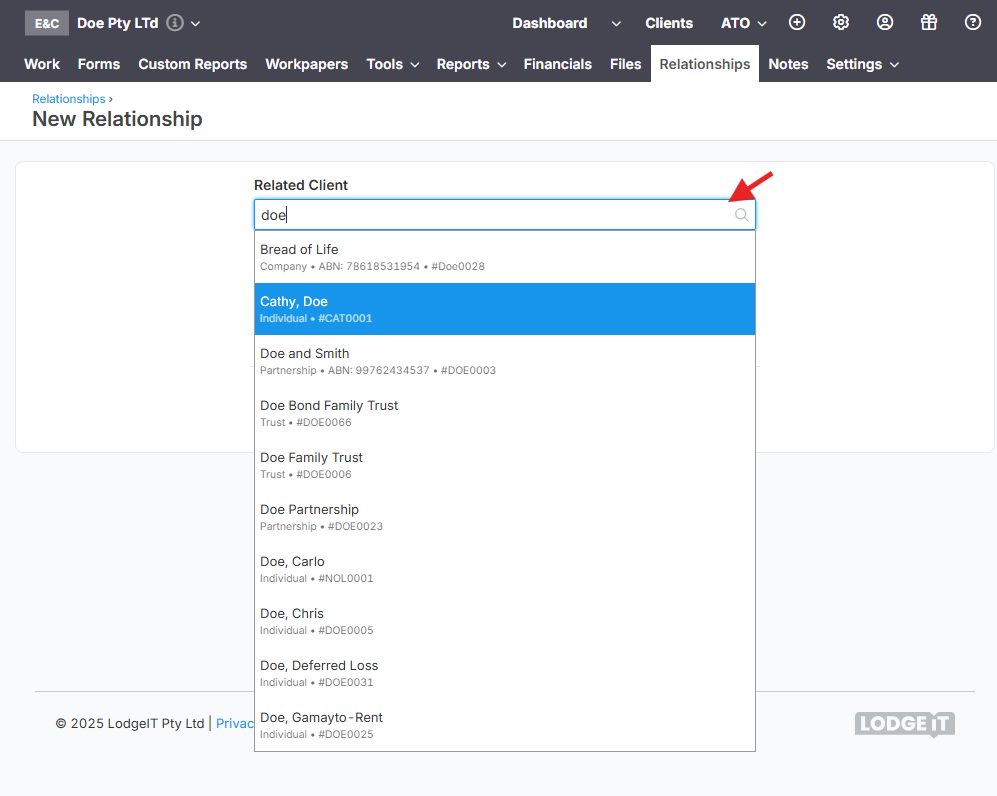Switch to the Forms tab

[x=99, y=64]
